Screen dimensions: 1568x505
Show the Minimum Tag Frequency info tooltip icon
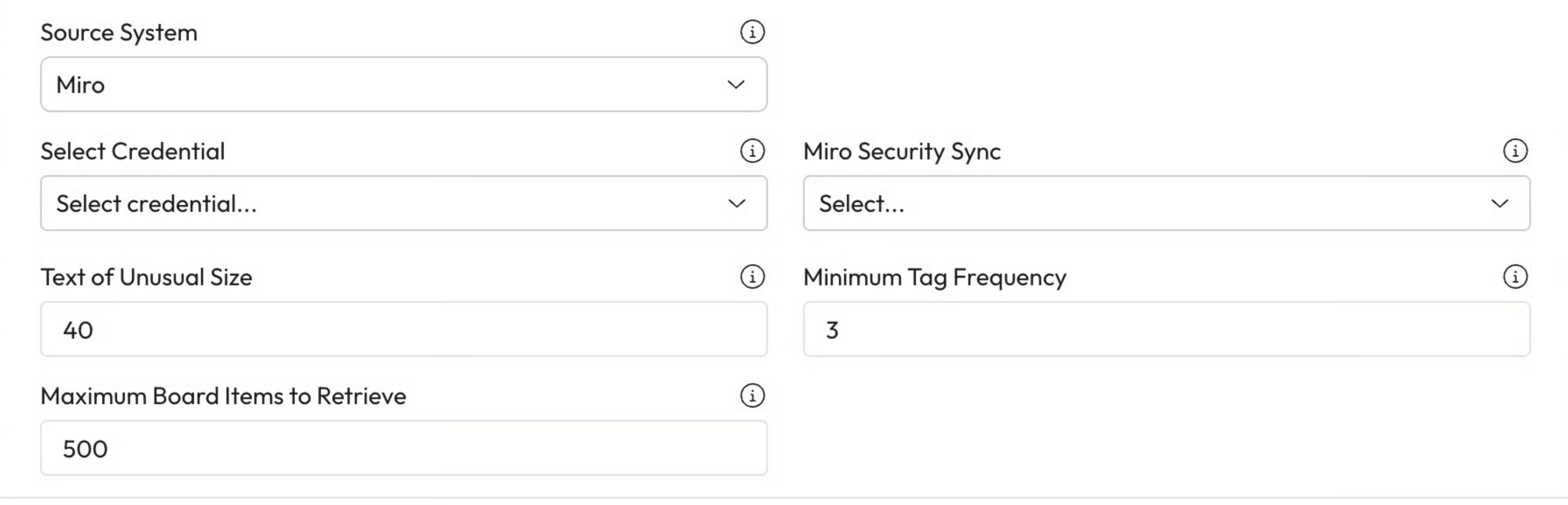click(1515, 277)
